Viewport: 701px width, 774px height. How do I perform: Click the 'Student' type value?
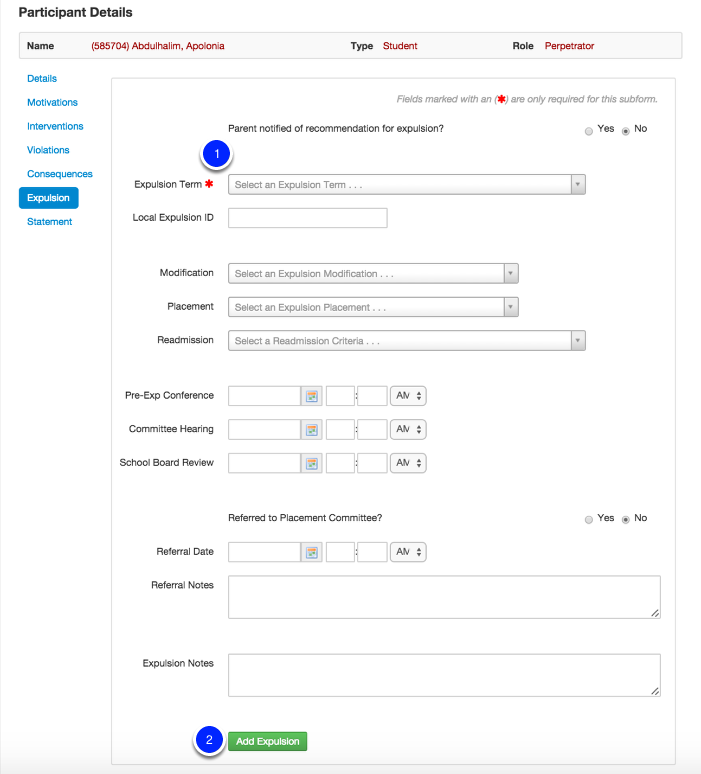tap(400, 46)
